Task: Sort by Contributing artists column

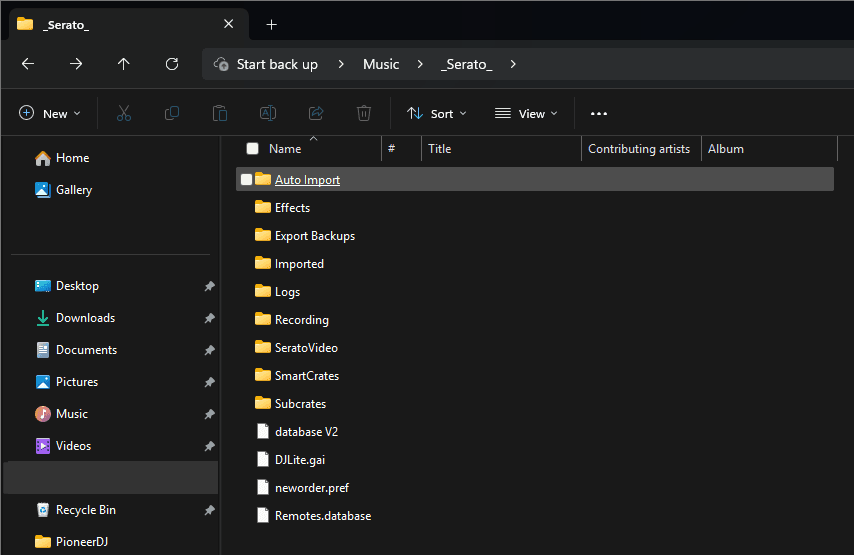Action: point(639,149)
